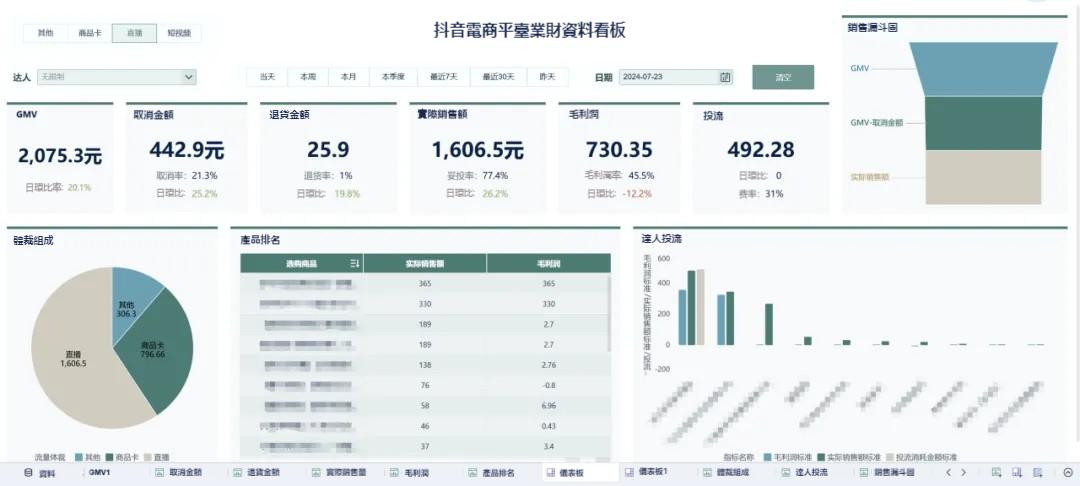Click the 2024-07-23 date input field

pyautogui.click(x=676, y=77)
